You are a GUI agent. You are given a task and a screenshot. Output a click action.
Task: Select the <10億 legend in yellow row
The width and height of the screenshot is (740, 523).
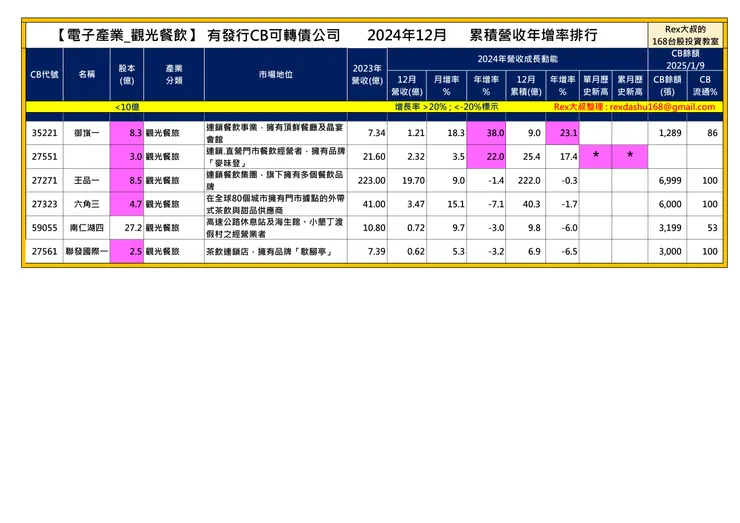127,107
